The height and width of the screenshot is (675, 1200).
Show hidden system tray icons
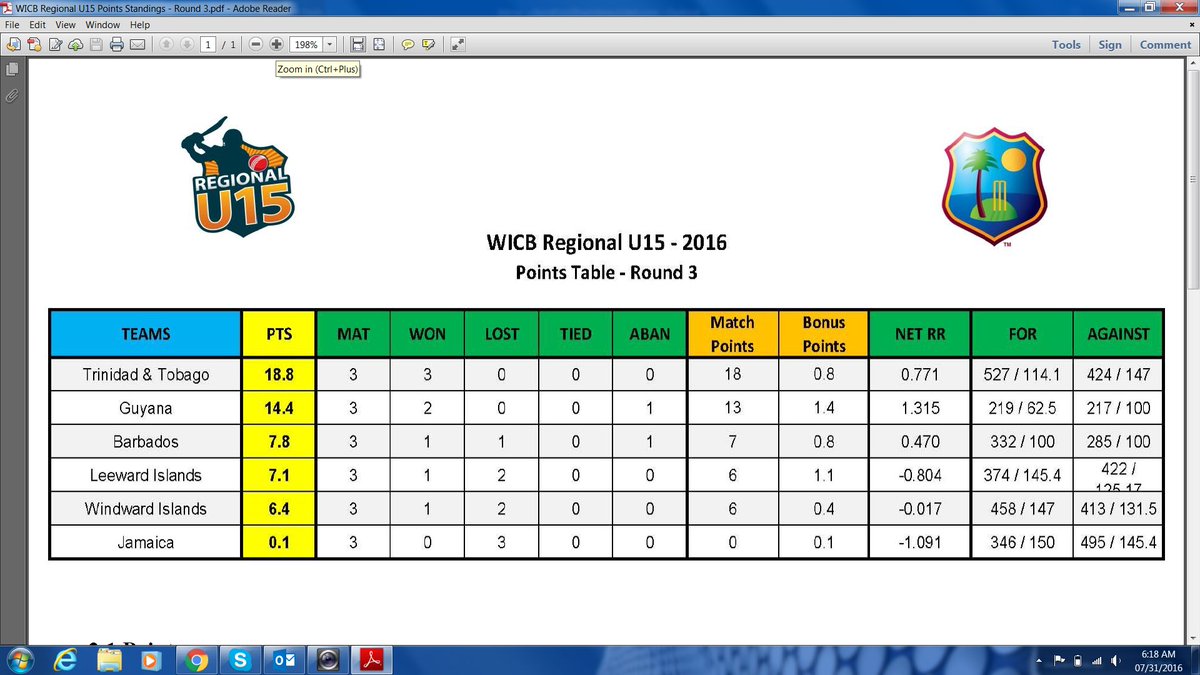[1039, 661]
